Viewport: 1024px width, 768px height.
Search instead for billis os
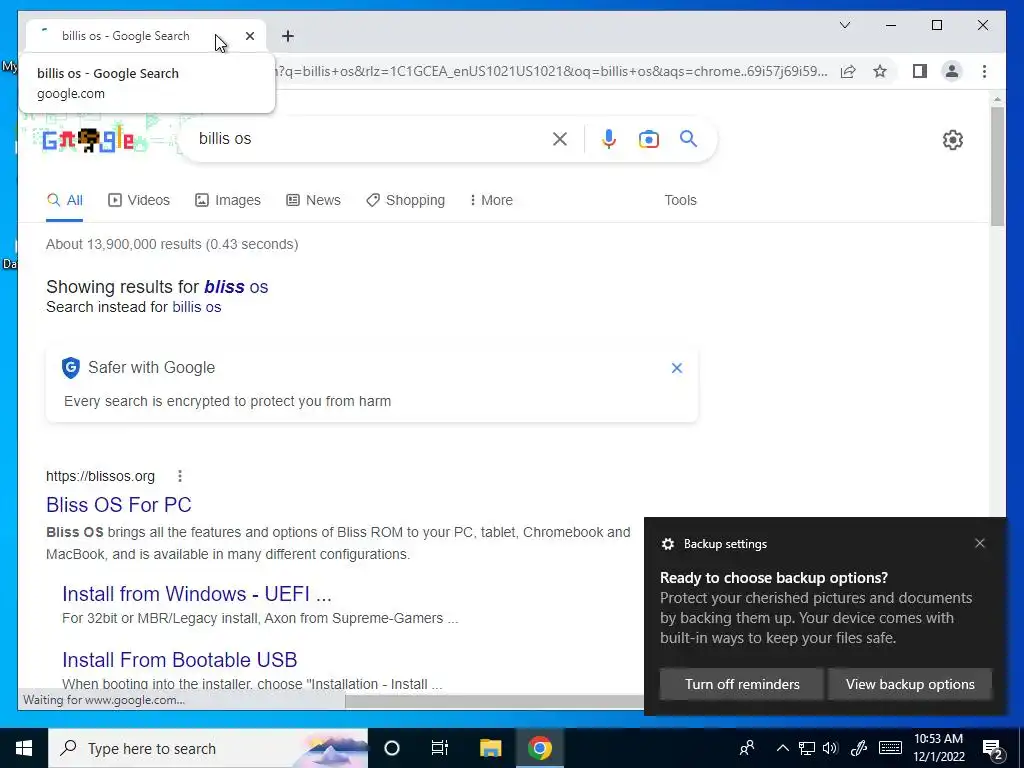[x=197, y=307]
